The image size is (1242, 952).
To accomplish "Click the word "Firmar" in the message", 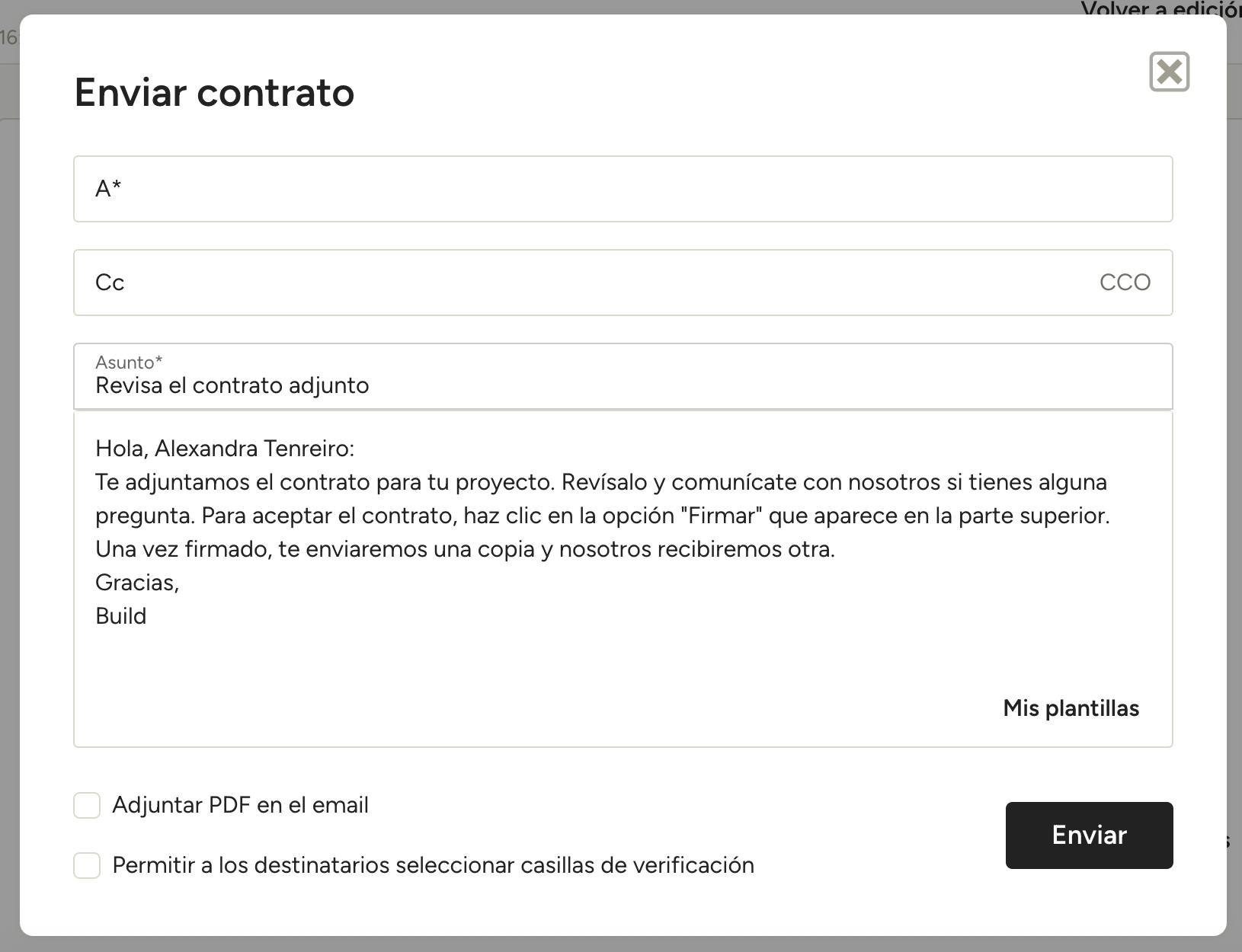I will (721, 516).
